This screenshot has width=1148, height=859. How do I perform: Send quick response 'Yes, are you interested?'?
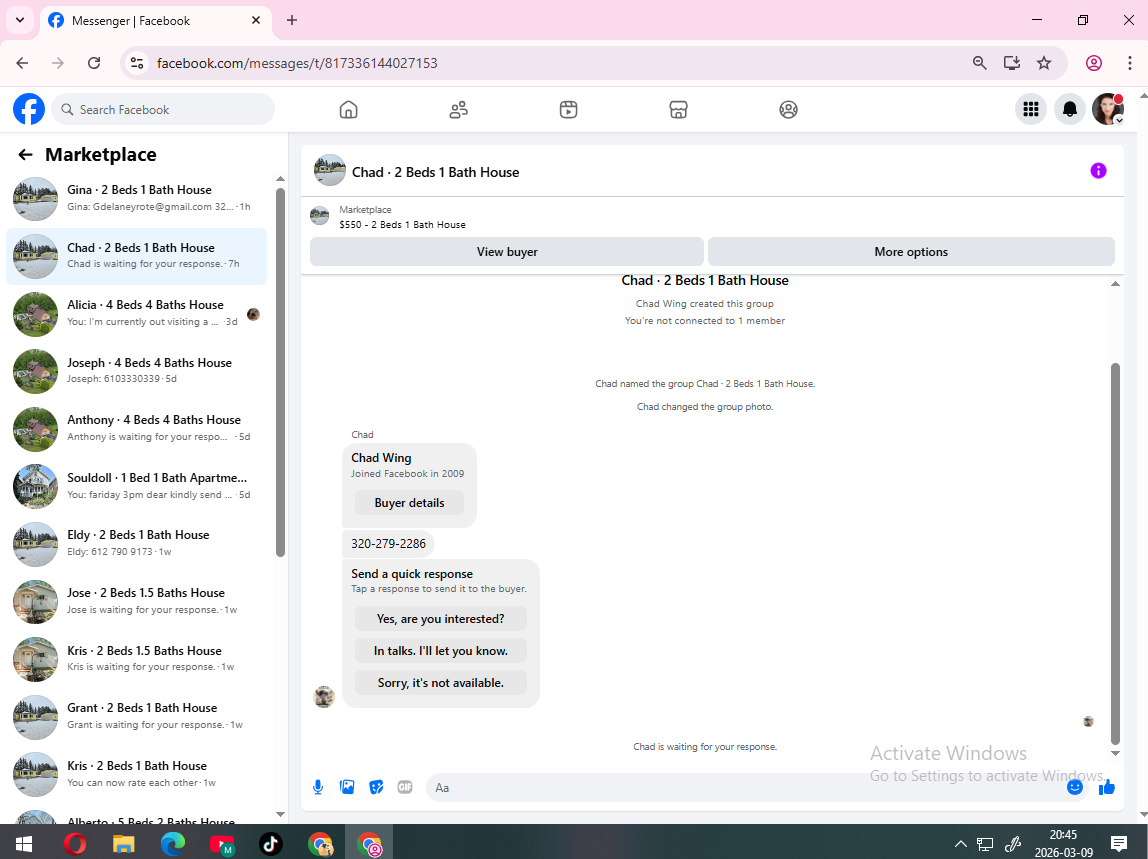point(441,619)
